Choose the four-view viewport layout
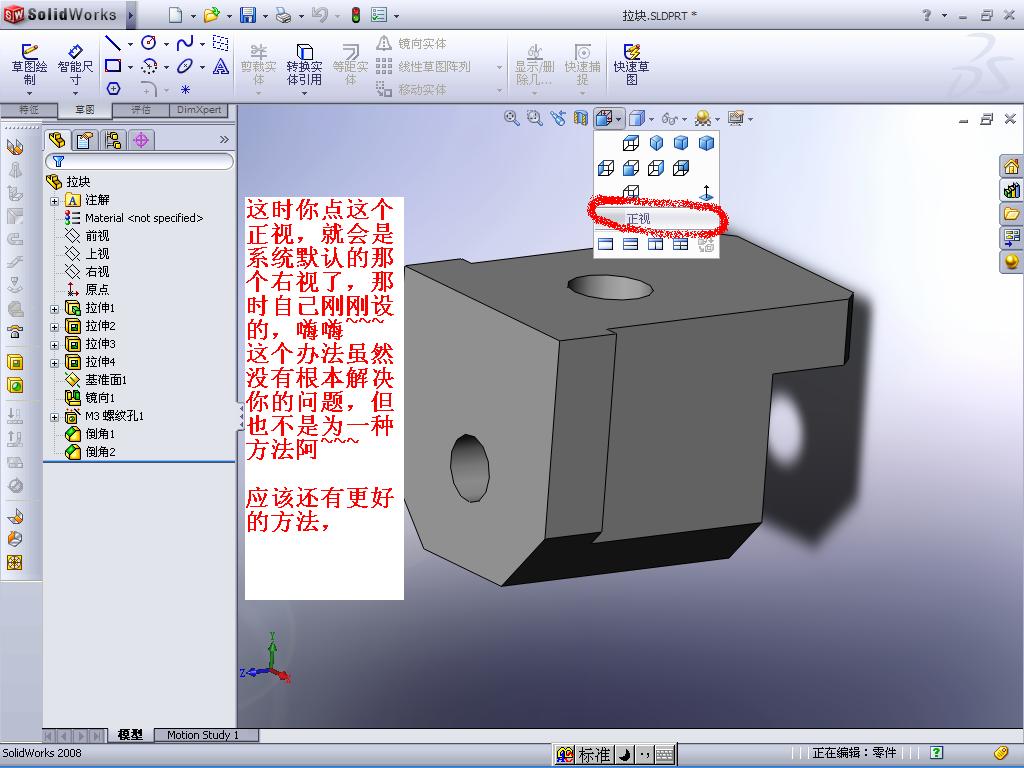The image size is (1024, 768). [x=680, y=244]
